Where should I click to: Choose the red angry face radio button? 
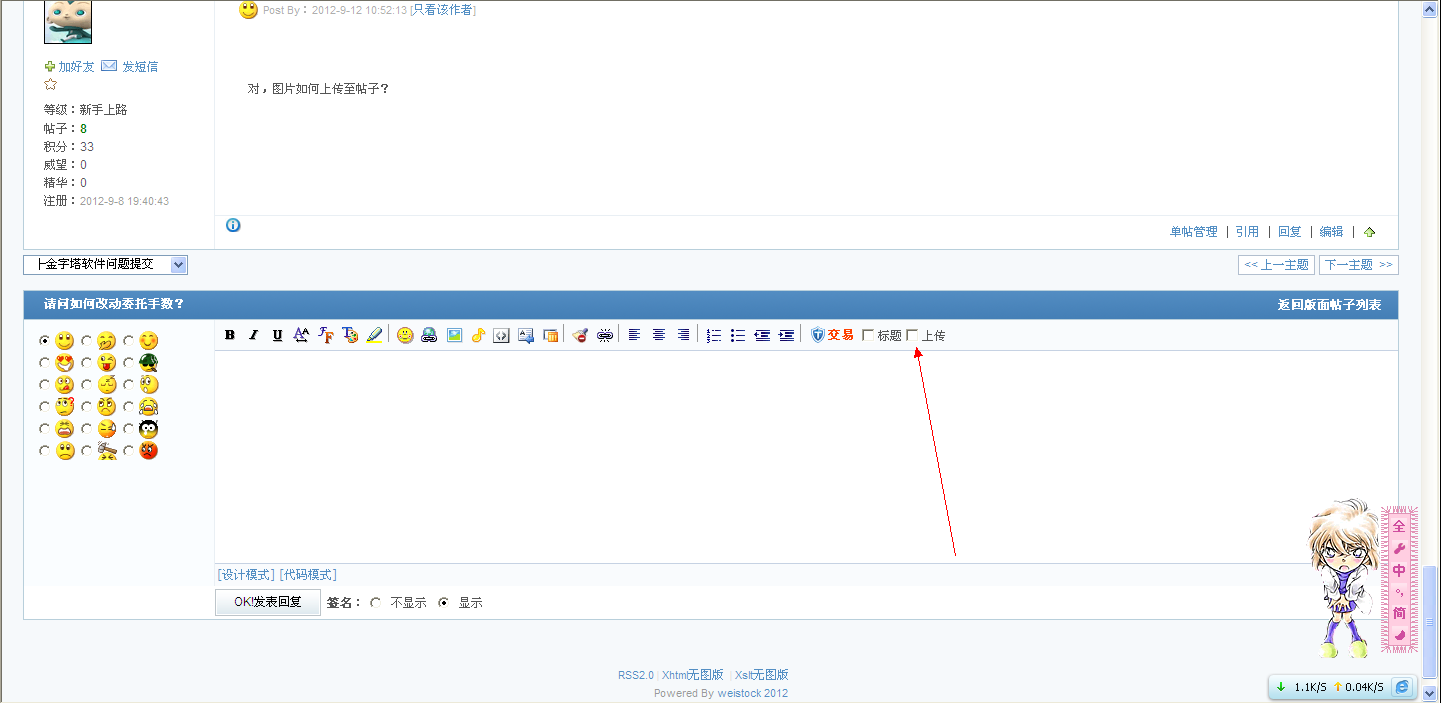click(x=129, y=451)
